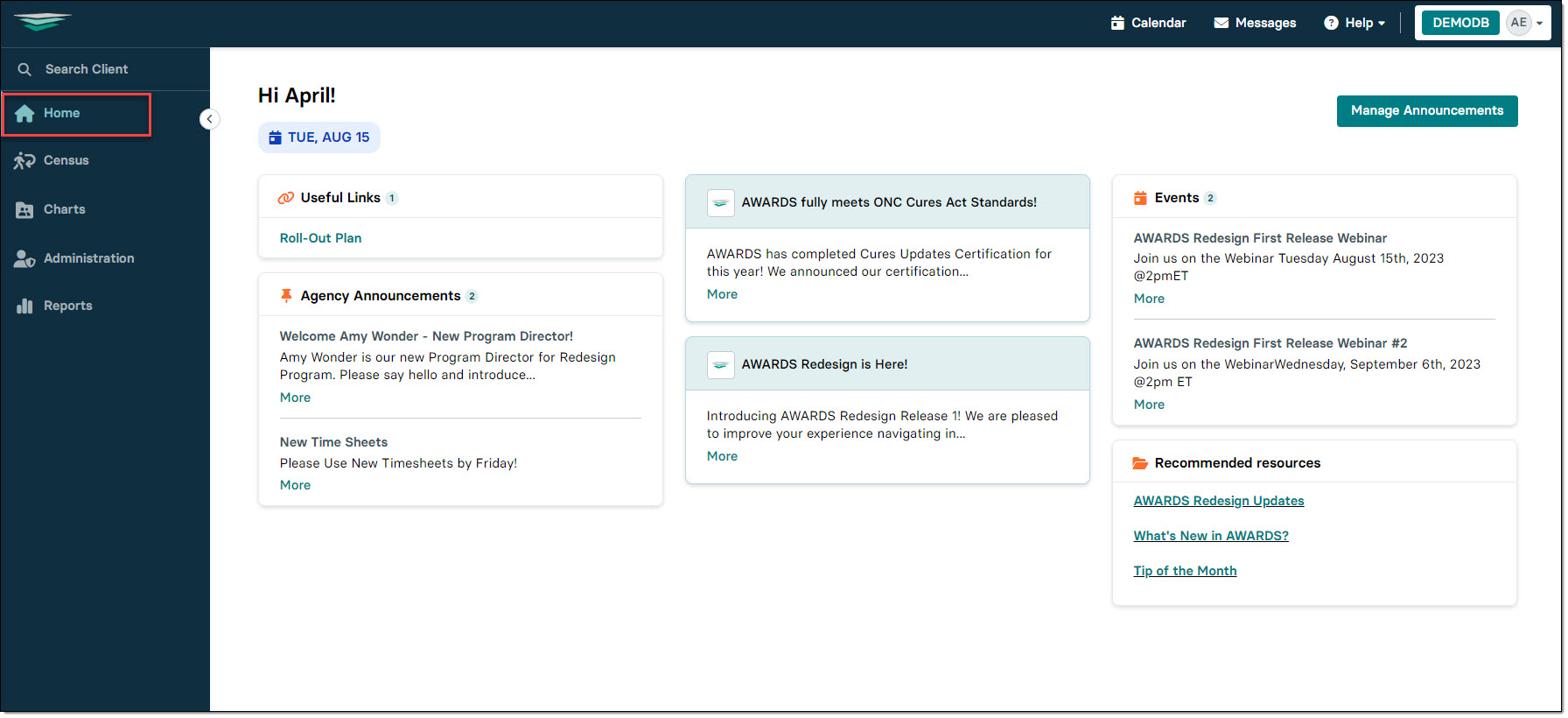
Task: Click Welcome Amy Wonder announcement title
Action: click(426, 336)
